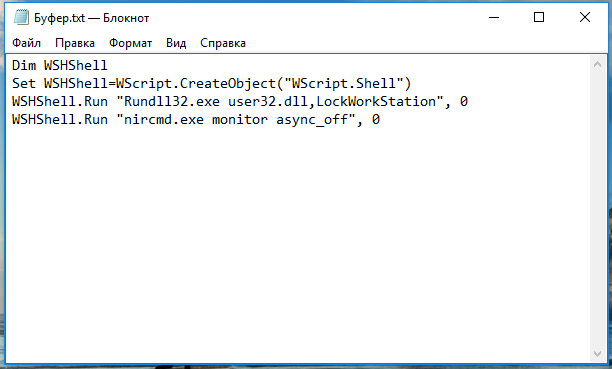Click the scrollbar down arrow

tap(597, 354)
